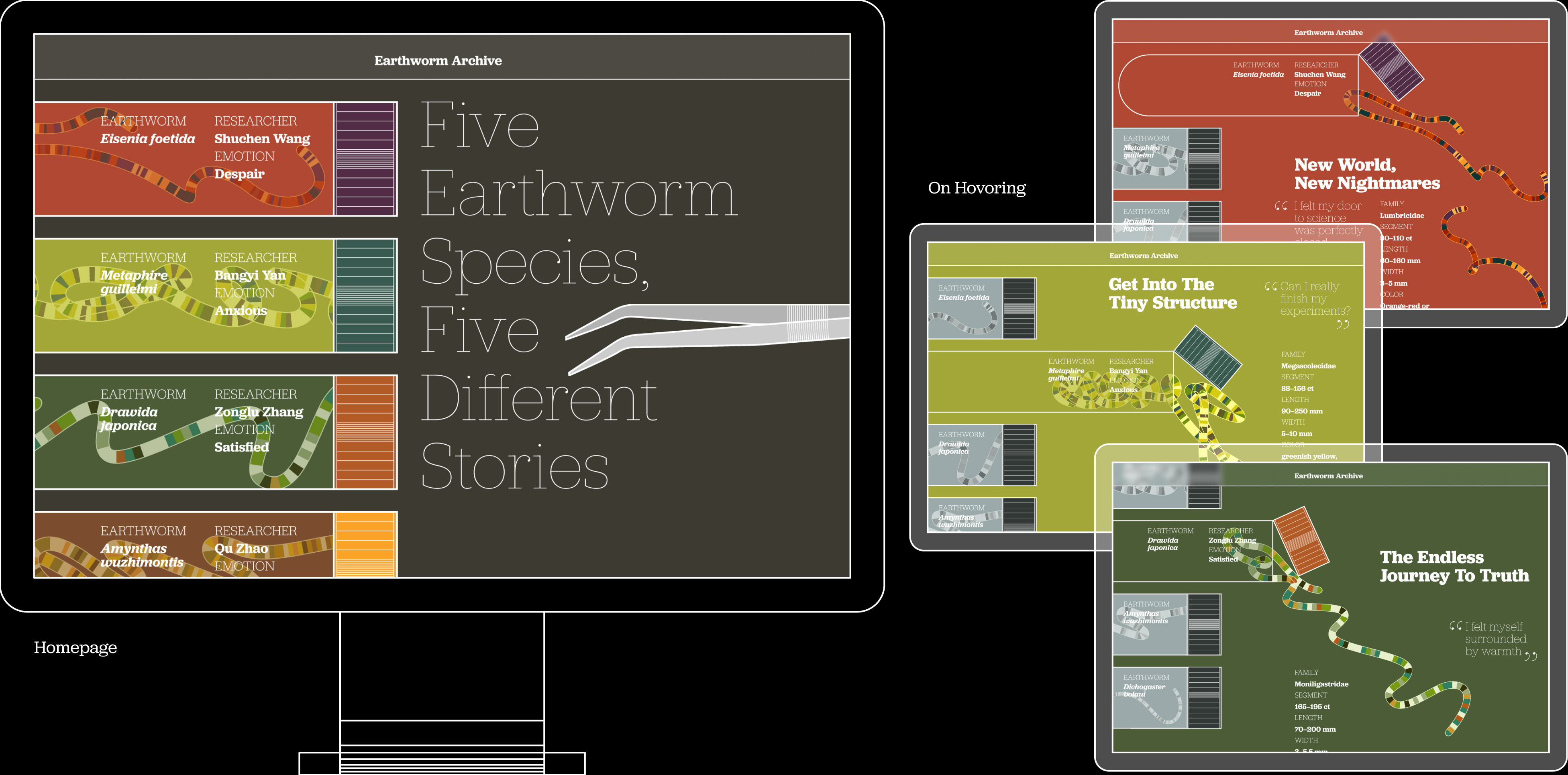Screen dimensions: 1568x775
Task: Click dark striped block beside Dichogaster bolaui card
Action: pos(1204,698)
